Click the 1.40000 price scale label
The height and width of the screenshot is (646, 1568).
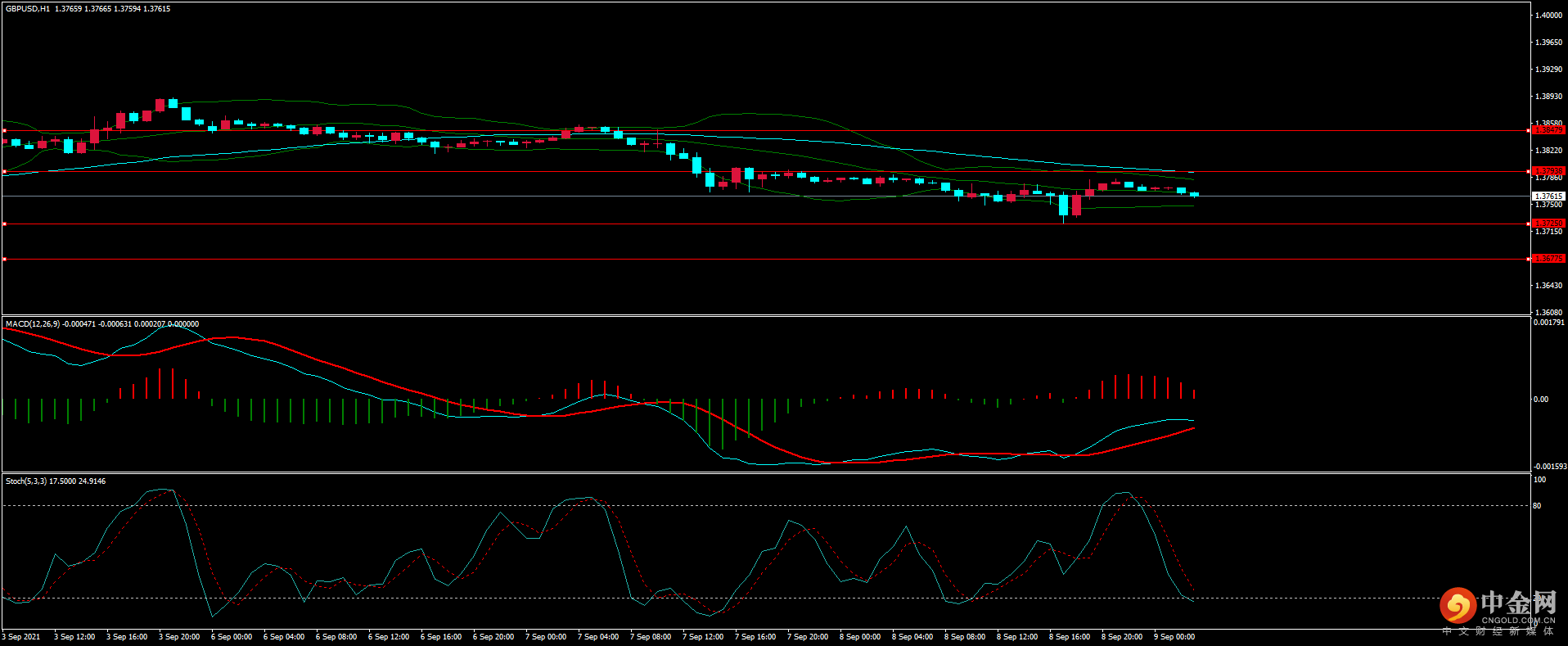[x=1548, y=16]
